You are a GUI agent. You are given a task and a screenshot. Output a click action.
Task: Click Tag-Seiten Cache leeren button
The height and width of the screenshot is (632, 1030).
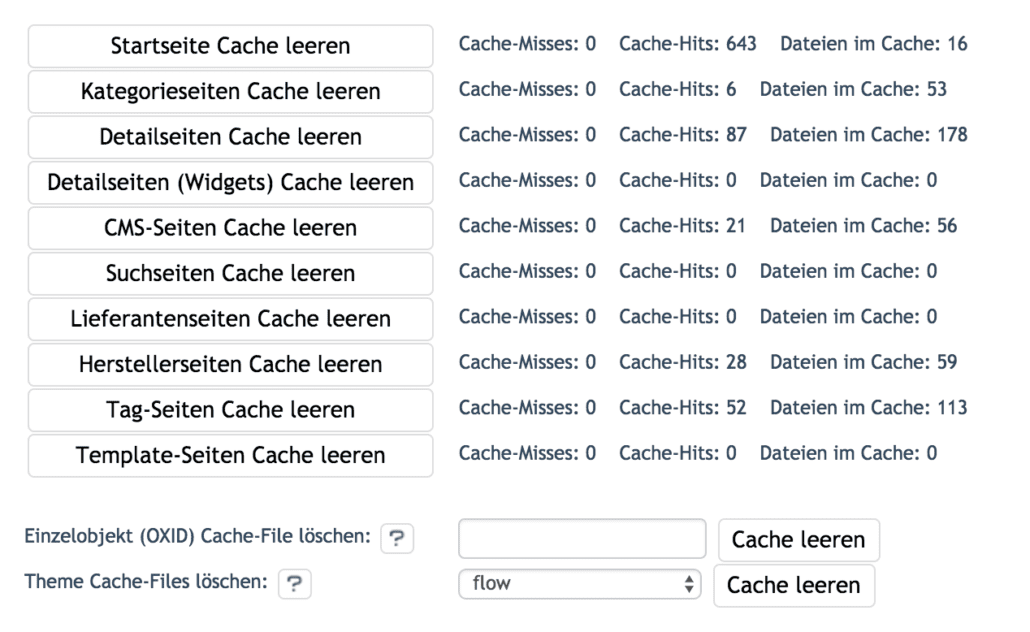coord(231,410)
